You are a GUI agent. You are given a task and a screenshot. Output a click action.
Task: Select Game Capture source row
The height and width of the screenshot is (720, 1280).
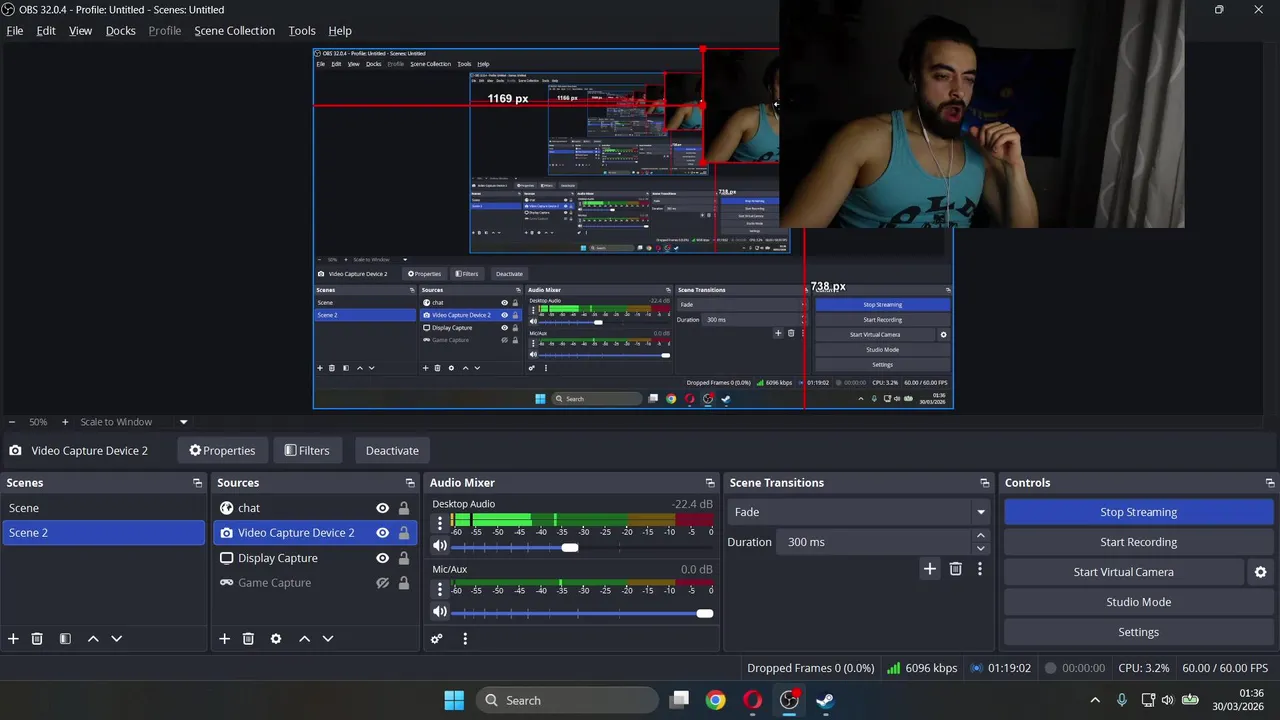click(x=315, y=583)
